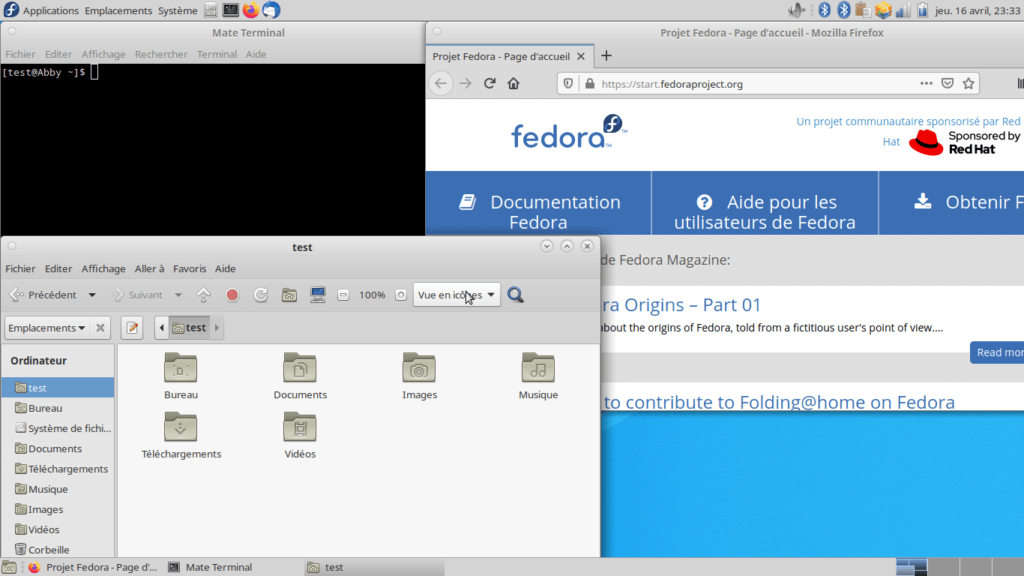
Task: Click the zoom in icon after 100%
Action: [401, 295]
